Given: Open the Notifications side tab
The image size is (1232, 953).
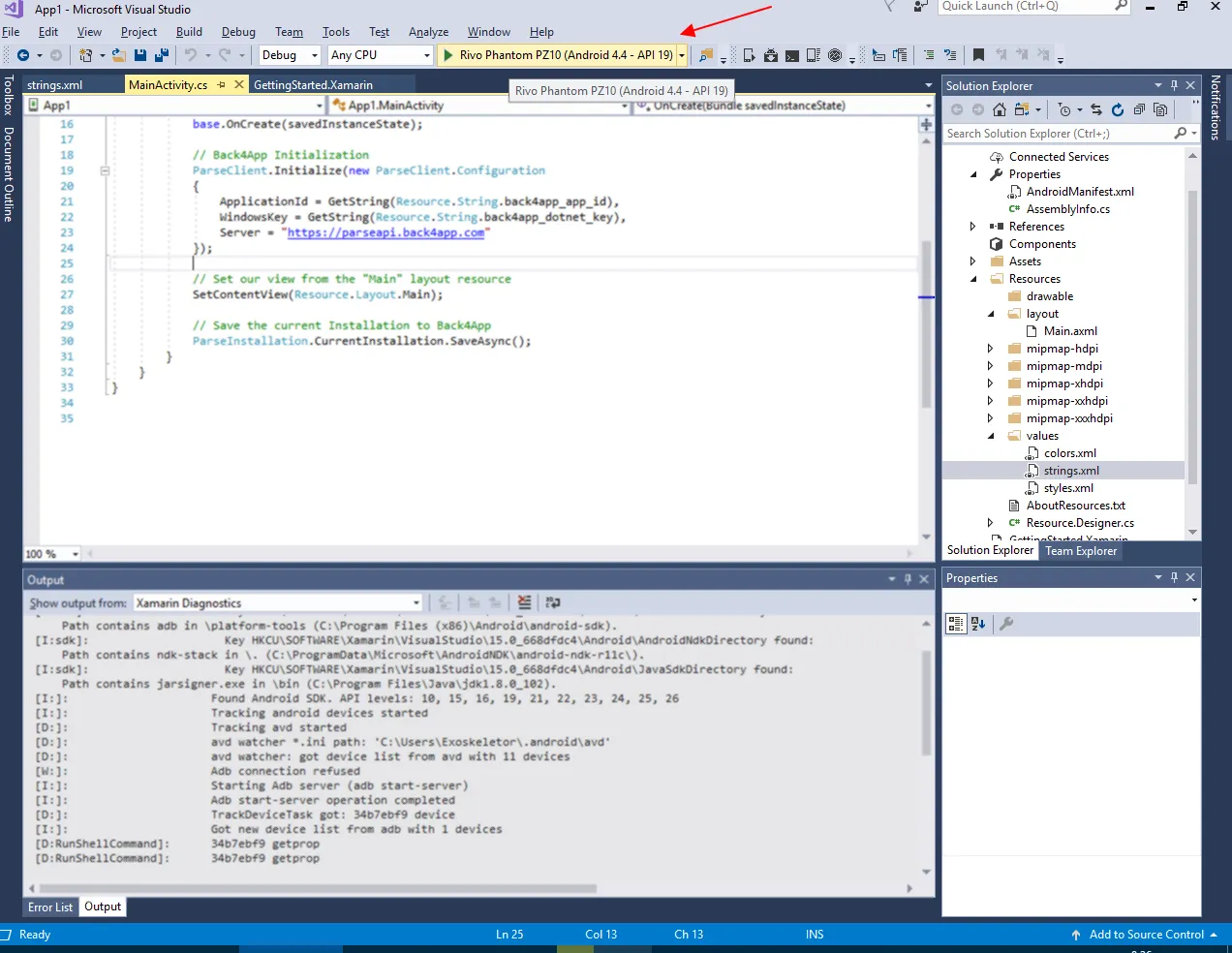Looking at the screenshot, I should click(x=1216, y=108).
